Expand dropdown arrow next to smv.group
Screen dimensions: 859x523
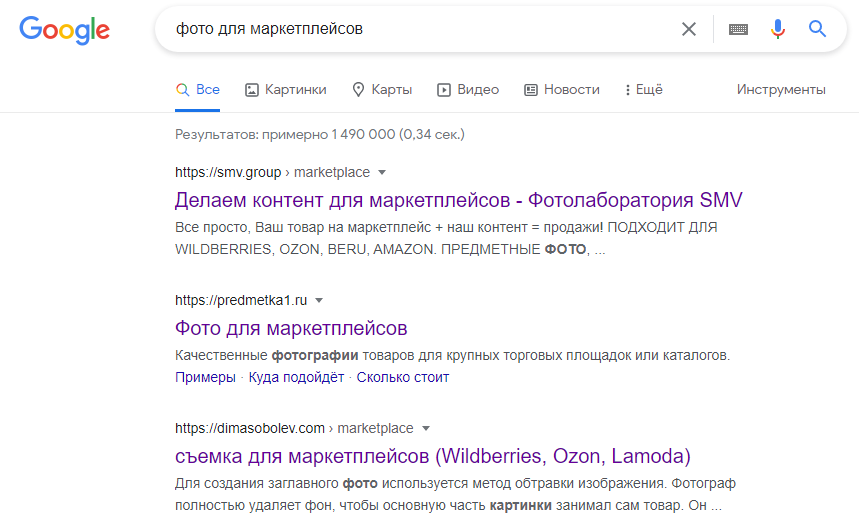pos(382,173)
